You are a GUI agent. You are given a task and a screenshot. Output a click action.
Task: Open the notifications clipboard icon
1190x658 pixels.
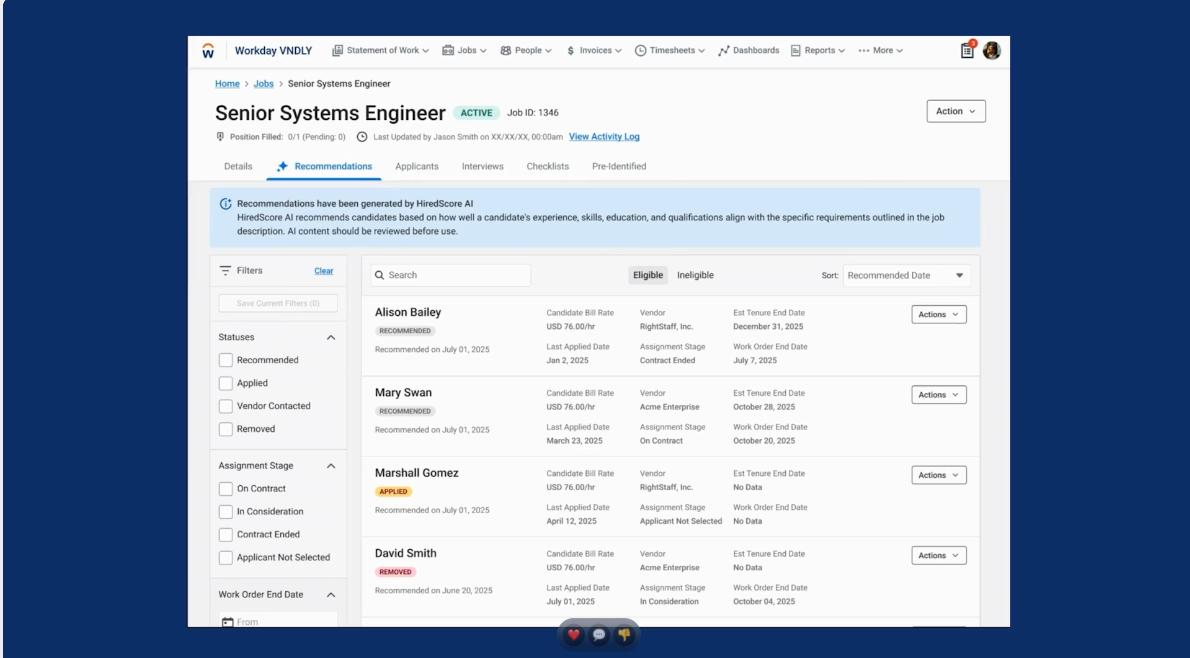tap(967, 51)
